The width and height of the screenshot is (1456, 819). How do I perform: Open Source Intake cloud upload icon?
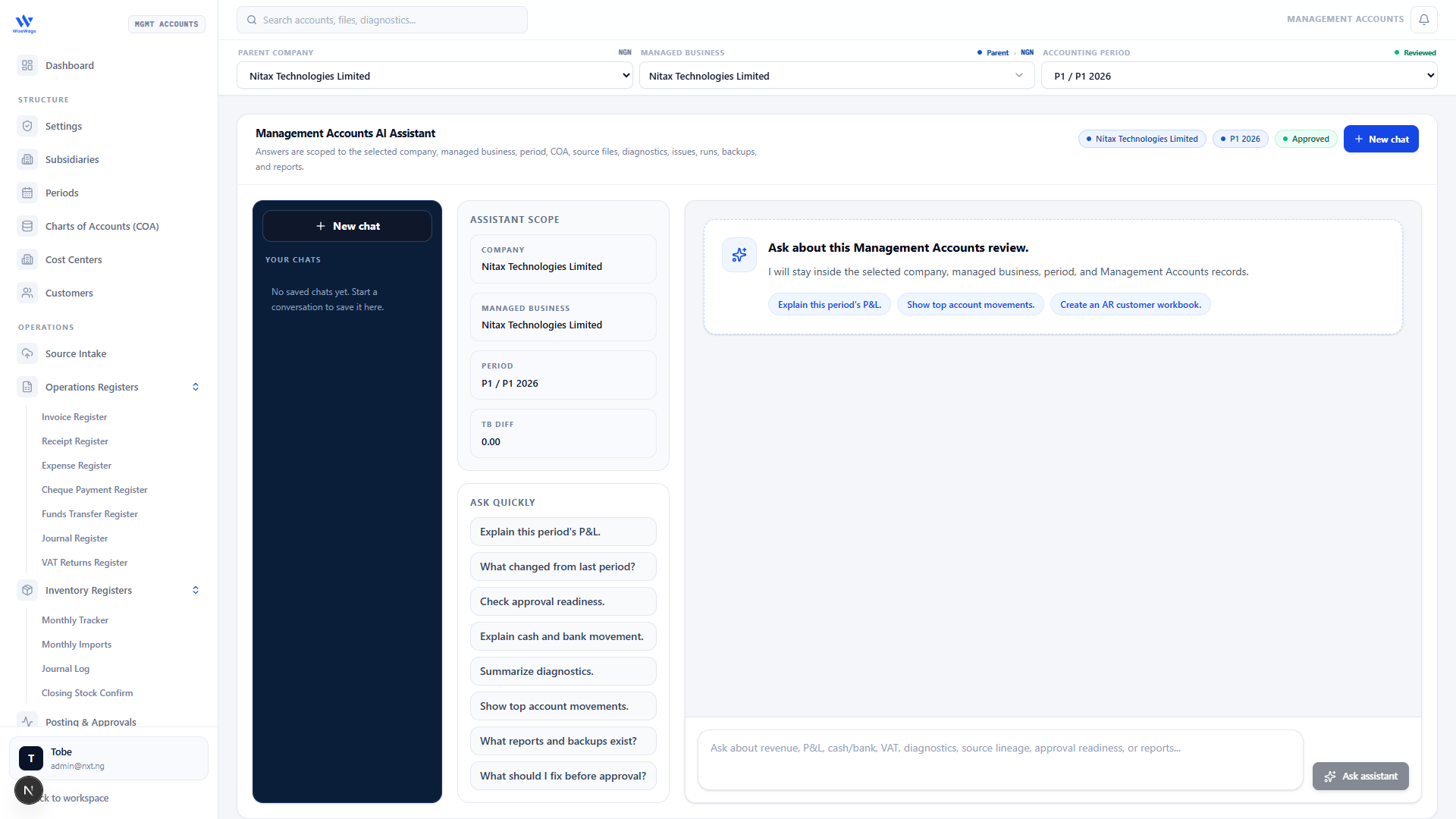pos(27,353)
